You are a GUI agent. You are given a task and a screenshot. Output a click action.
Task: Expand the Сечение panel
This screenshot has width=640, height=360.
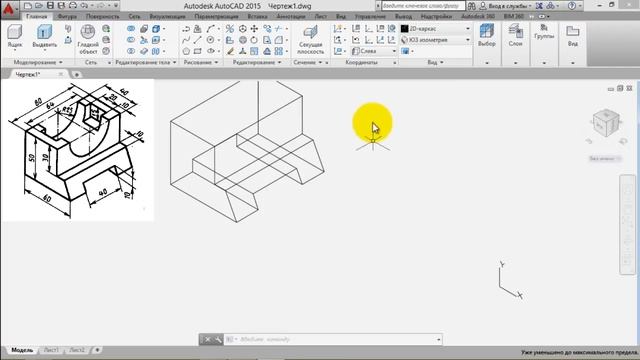(x=308, y=62)
